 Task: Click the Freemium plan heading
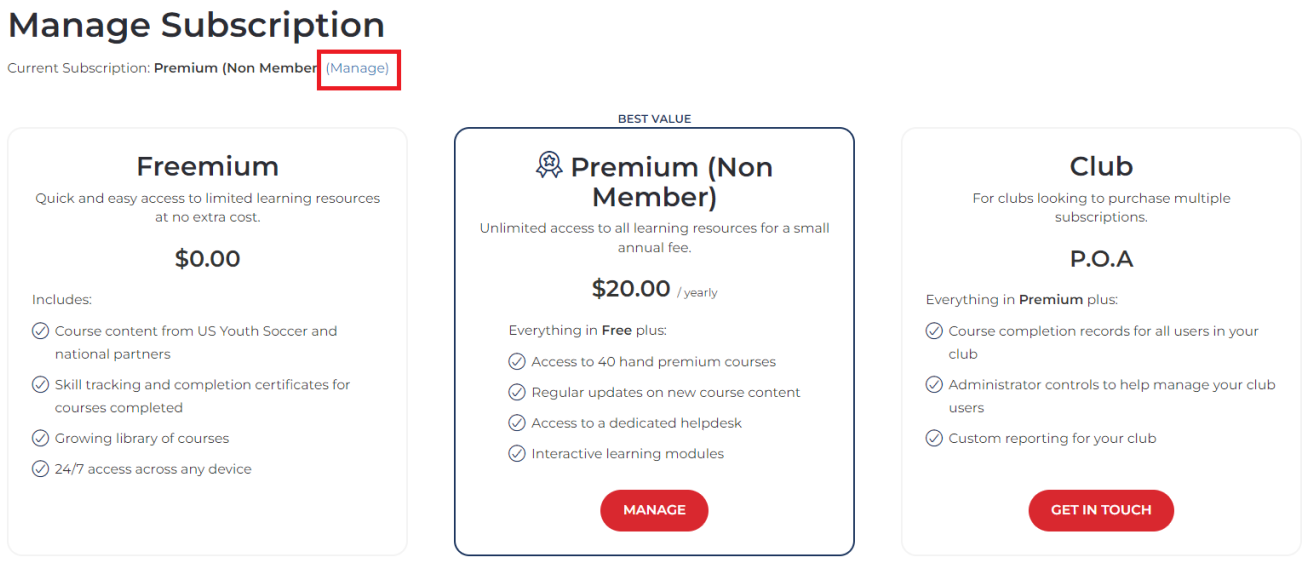click(207, 166)
